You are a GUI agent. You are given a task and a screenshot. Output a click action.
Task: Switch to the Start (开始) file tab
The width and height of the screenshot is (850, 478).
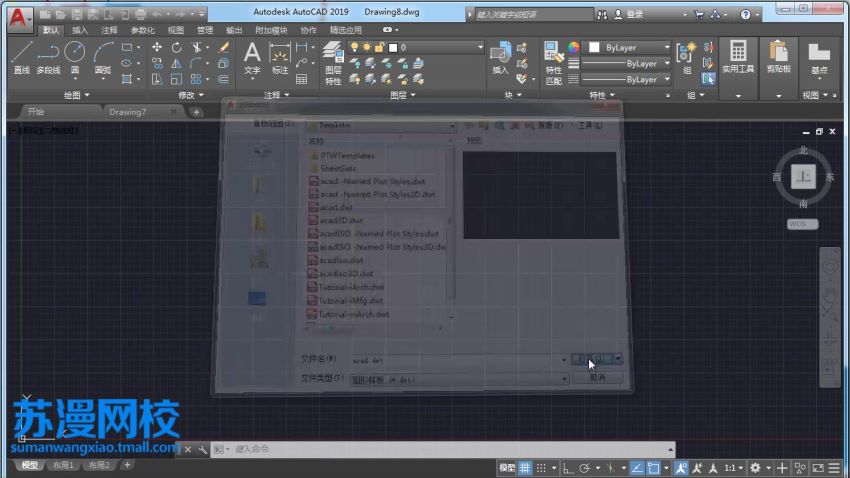(x=36, y=112)
